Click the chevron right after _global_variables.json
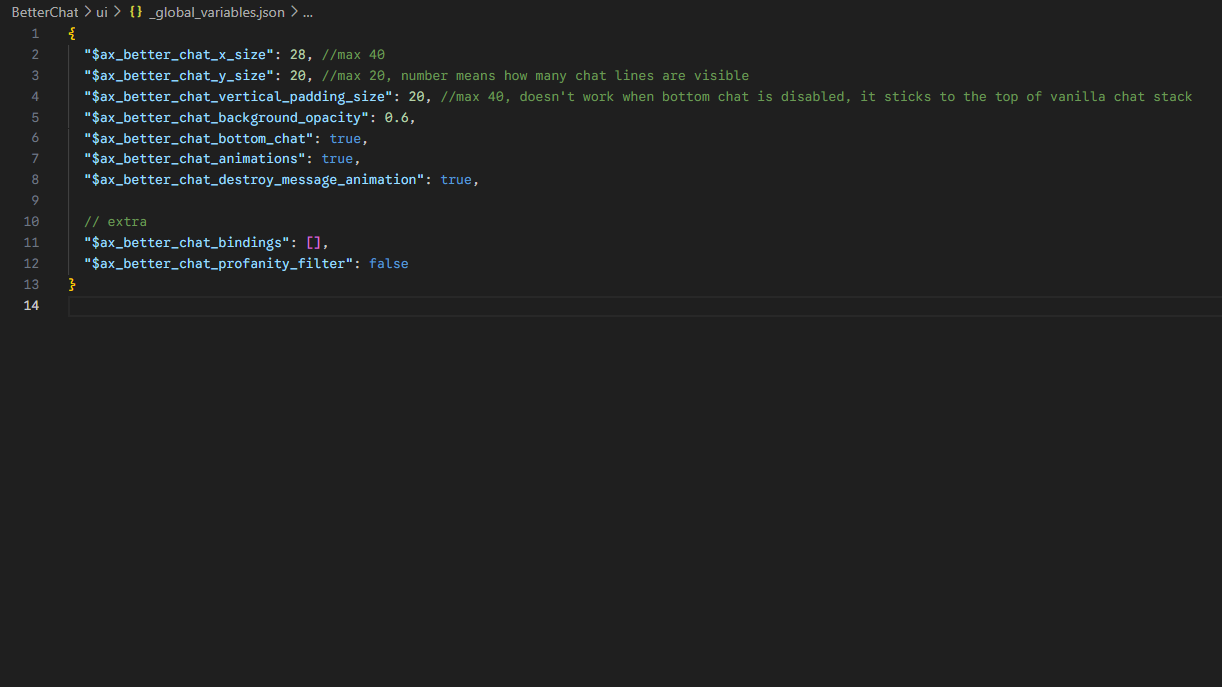The width and height of the screenshot is (1222, 687). coord(294,13)
